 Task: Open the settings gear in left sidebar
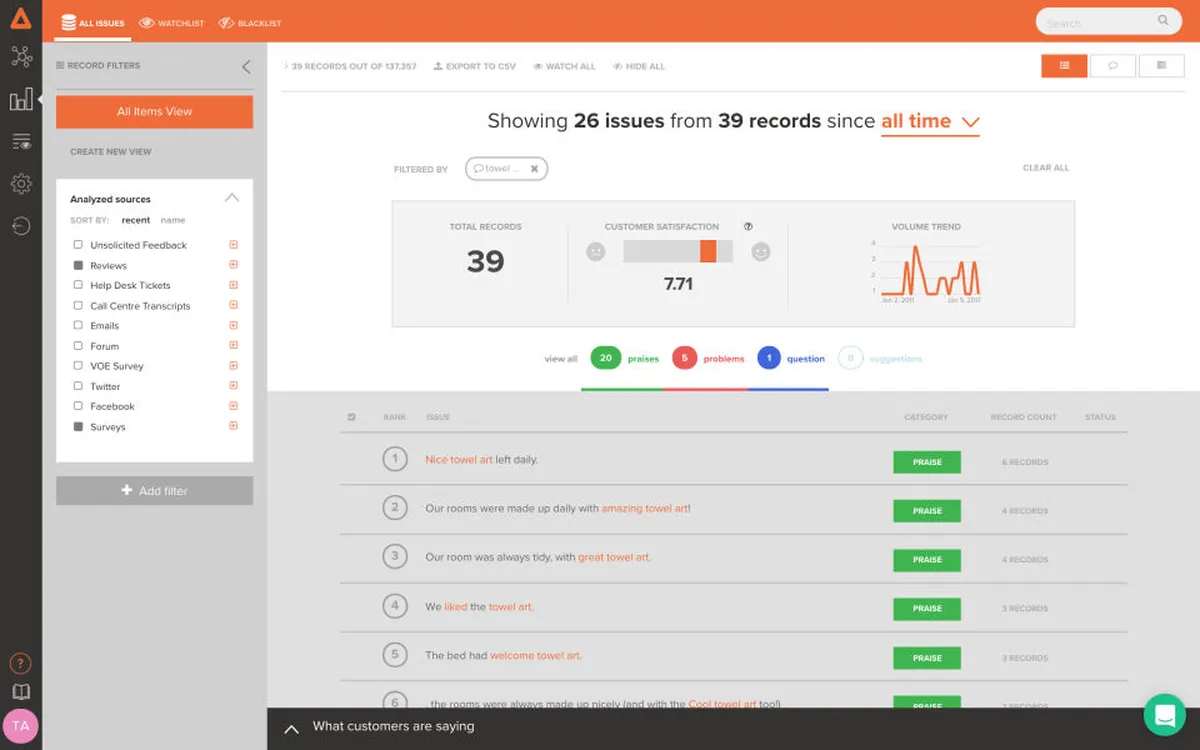[x=21, y=184]
